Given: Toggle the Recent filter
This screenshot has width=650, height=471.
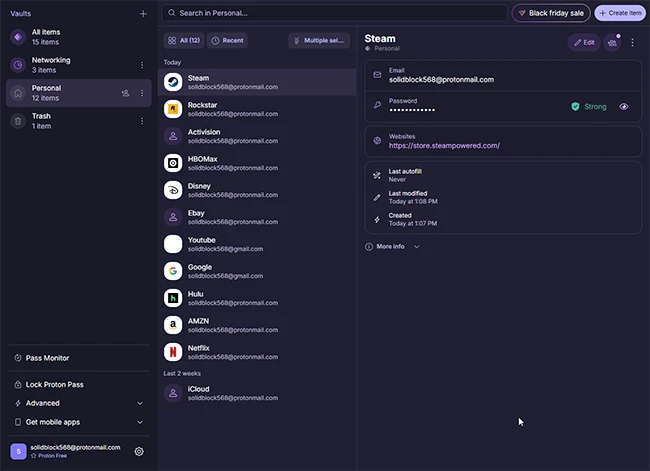Looking at the screenshot, I should [228, 41].
